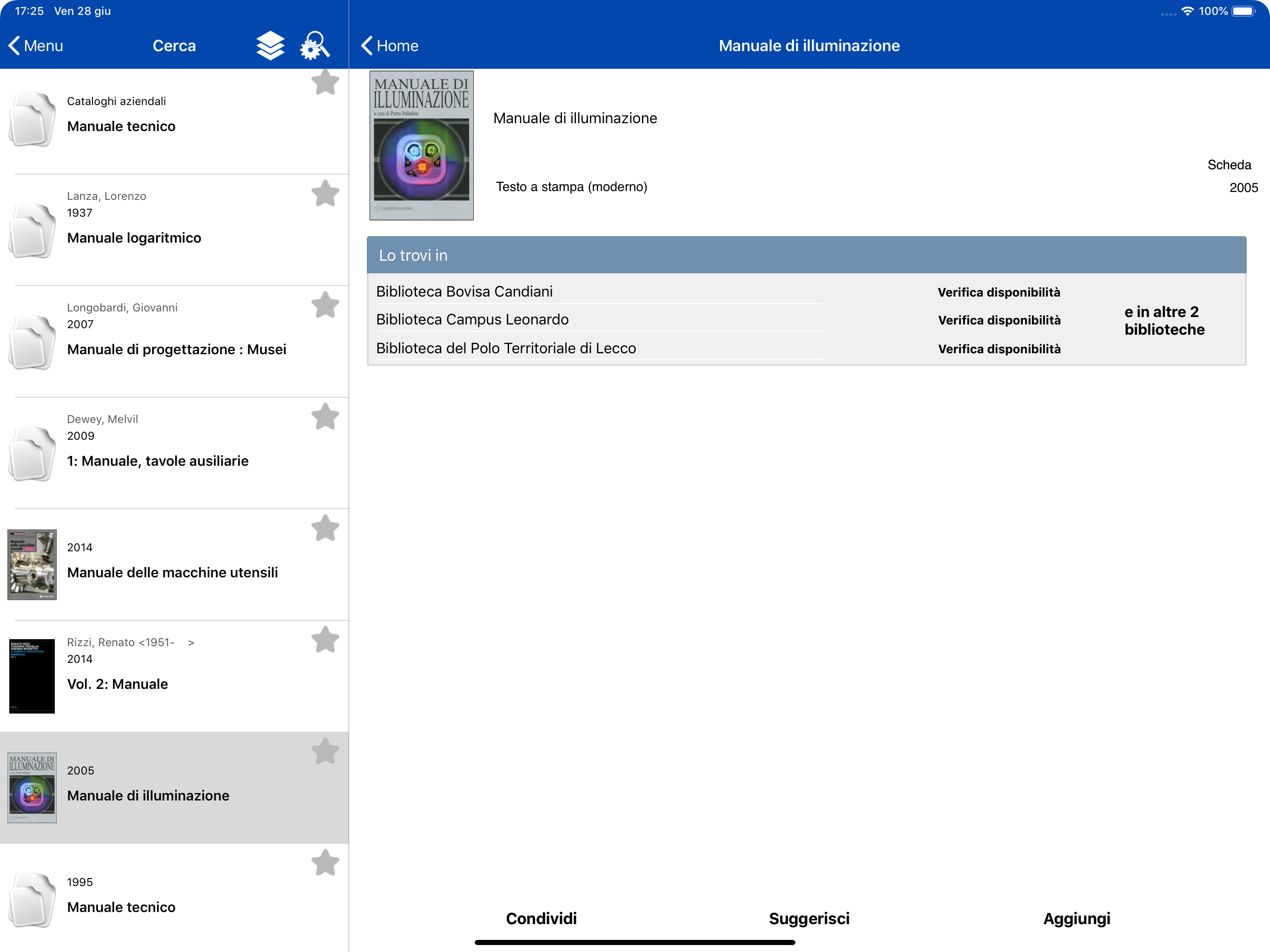Viewport: 1270px width, 952px height.
Task: Open advanced search gear-magnifier icon
Action: pos(315,46)
